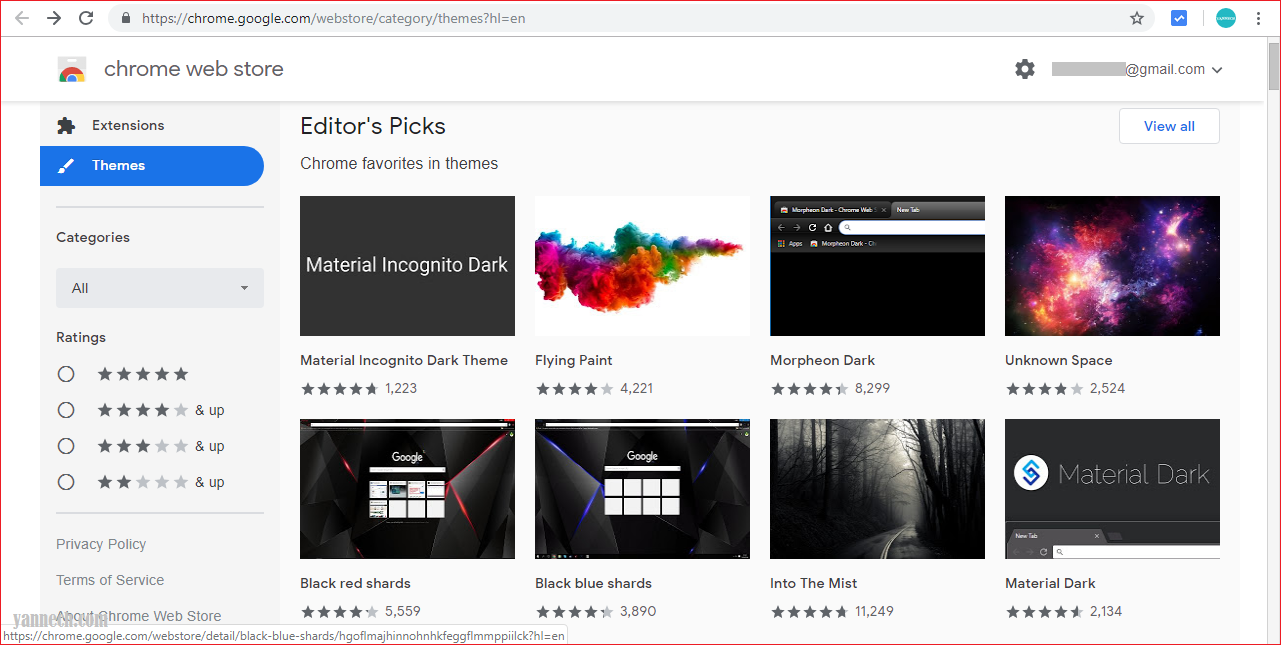Enable the 3-star & up rating filter
Screen dimensions: 1281x645
pyautogui.click(x=66, y=445)
